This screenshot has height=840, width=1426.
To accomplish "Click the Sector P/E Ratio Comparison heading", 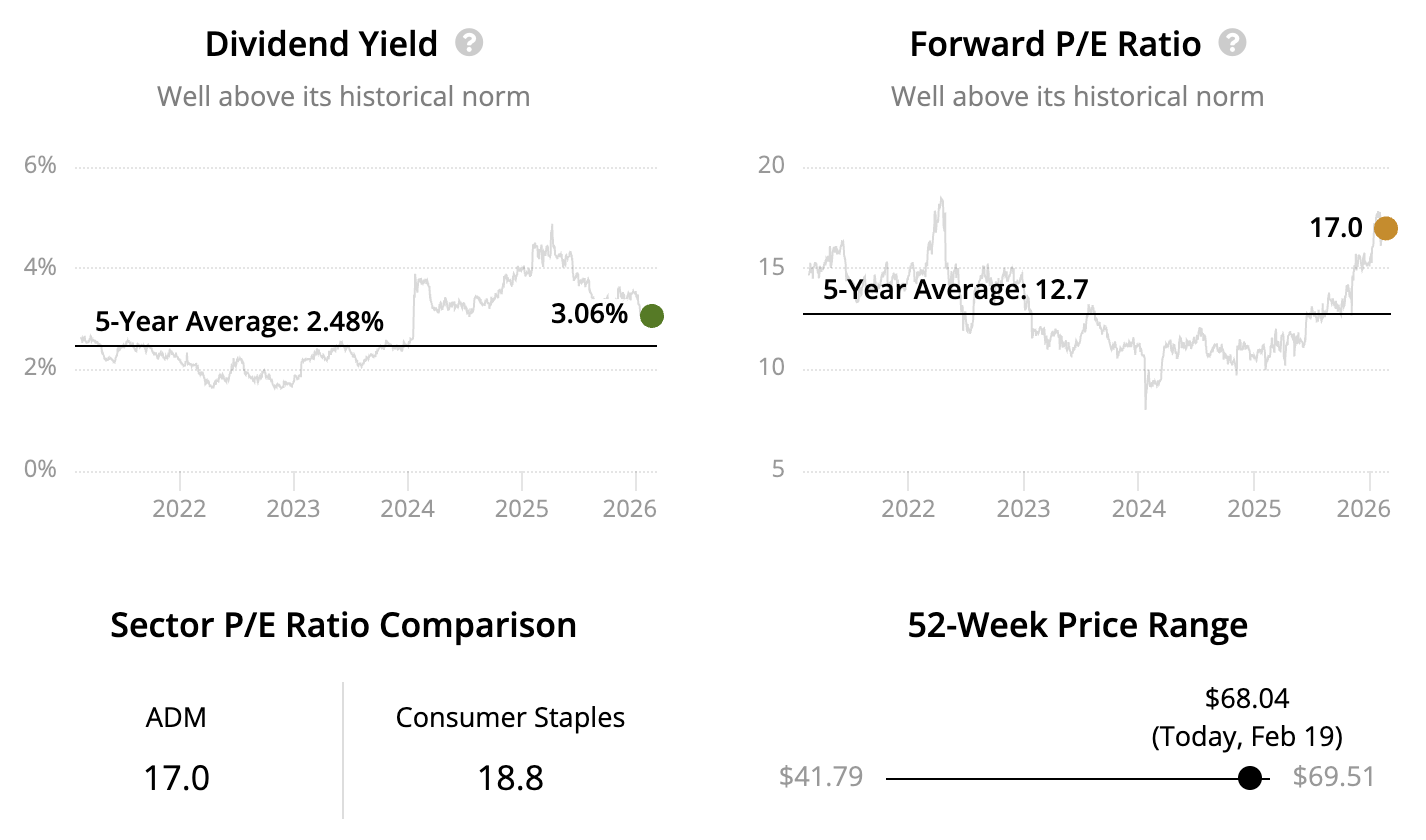I will click(343, 625).
